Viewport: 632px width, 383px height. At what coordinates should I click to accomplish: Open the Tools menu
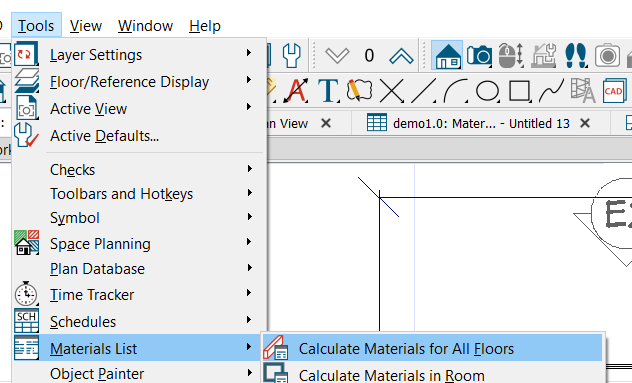36,26
